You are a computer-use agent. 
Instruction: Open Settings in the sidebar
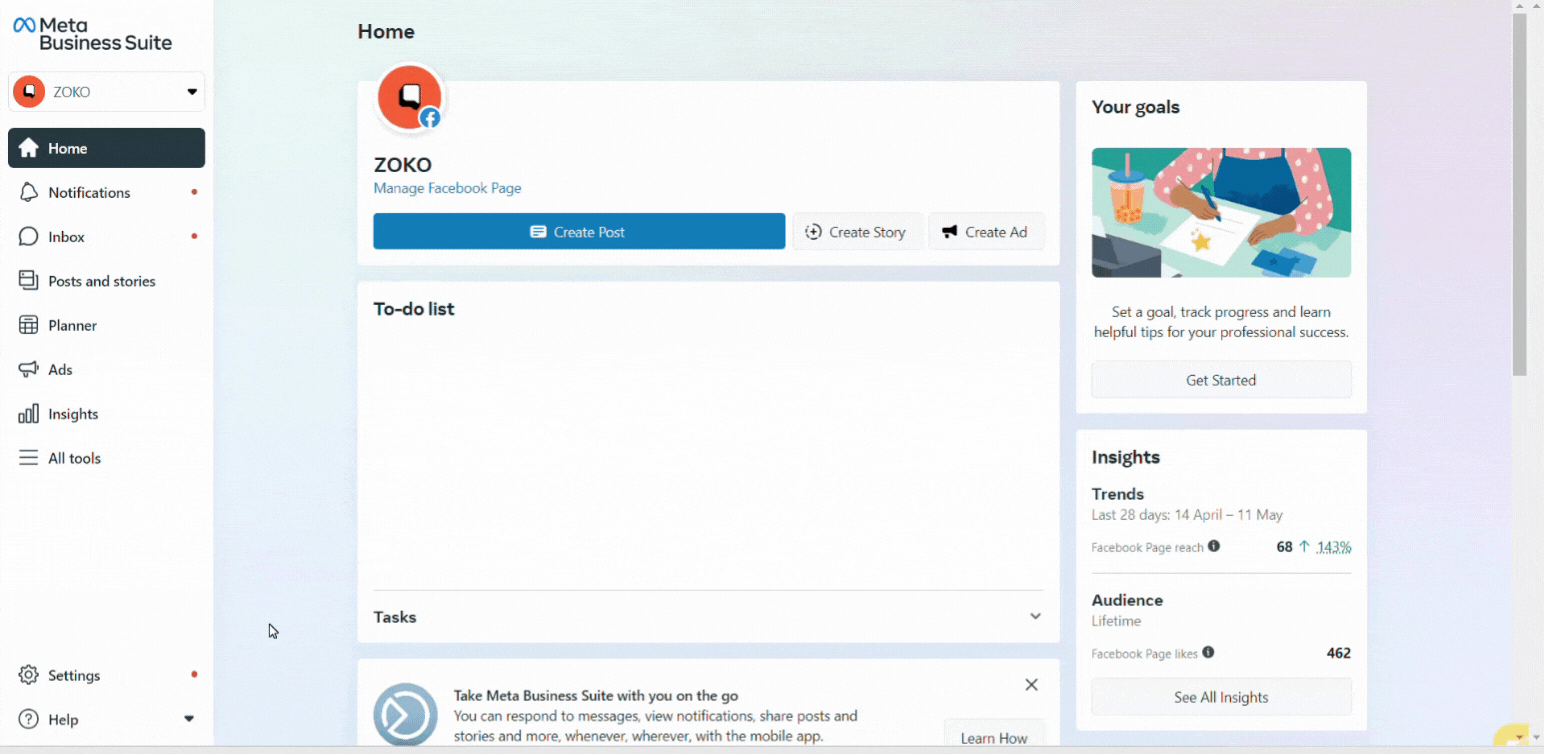(106, 675)
